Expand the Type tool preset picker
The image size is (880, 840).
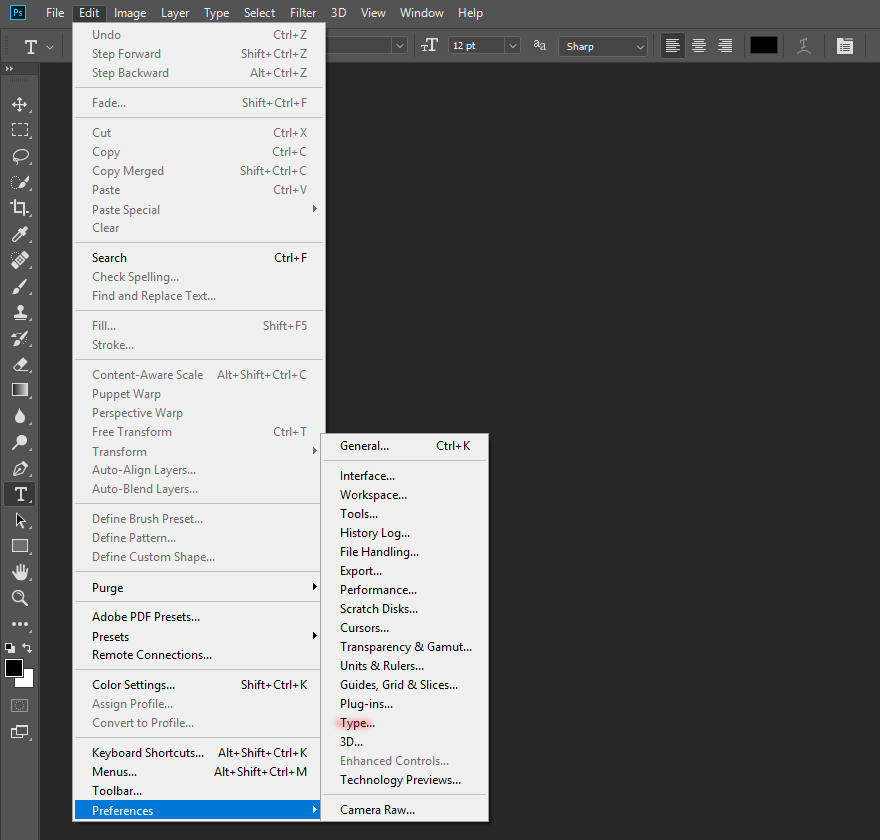pyautogui.click(x=50, y=47)
